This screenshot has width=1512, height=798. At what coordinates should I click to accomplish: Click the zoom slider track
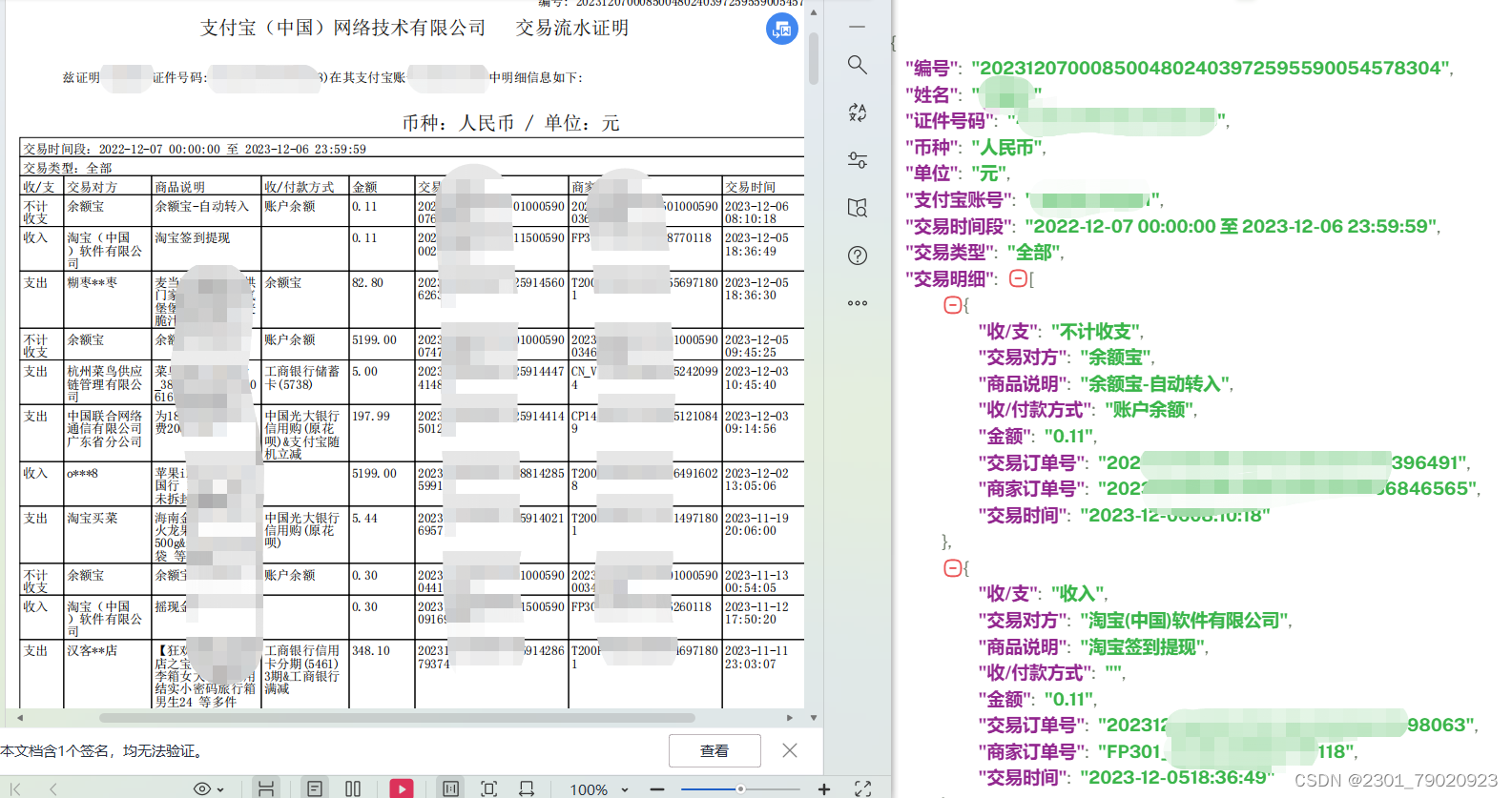(740, 789)
